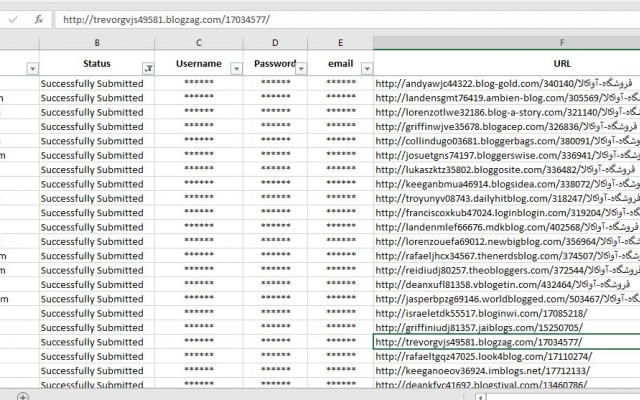Viewport: 640px width, 400px height.
Task: Click Status cell in rafaeltgqz47025 row
Action: click(97, 356)
